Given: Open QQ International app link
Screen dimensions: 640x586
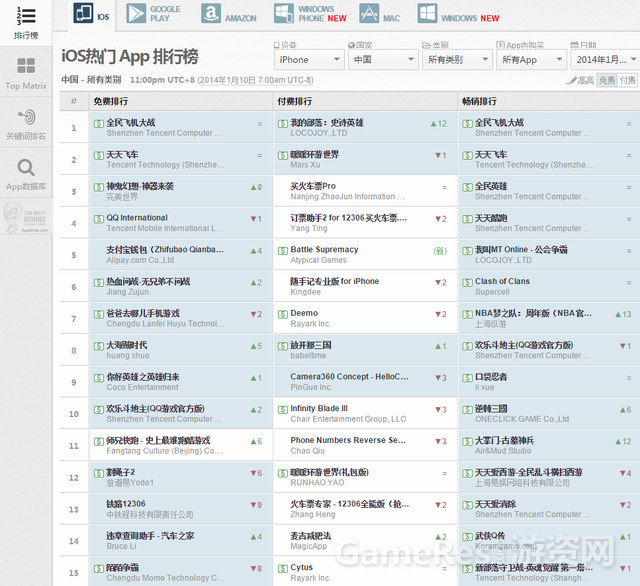Looking at the screenshot, I should click(x=137, y=218).
